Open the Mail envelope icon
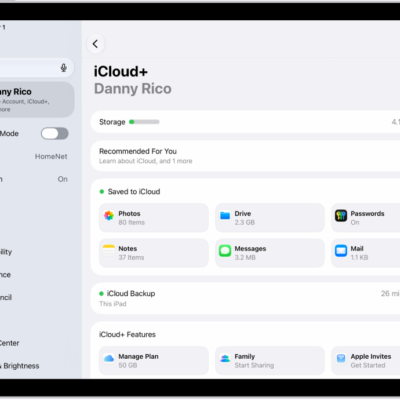 pyautogui.click(x=341, y=251)
